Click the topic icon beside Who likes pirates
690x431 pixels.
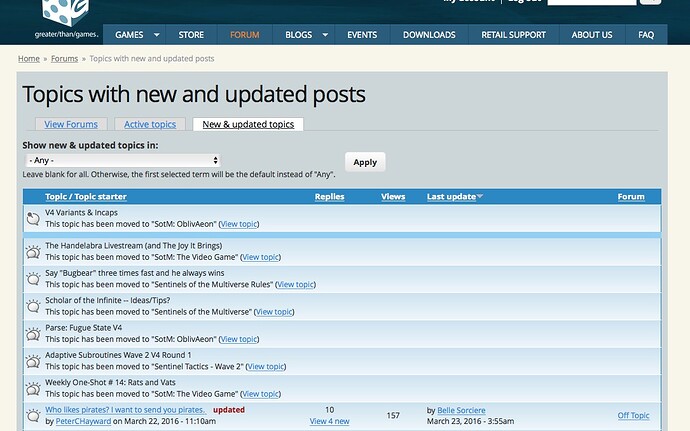point(33,416)
